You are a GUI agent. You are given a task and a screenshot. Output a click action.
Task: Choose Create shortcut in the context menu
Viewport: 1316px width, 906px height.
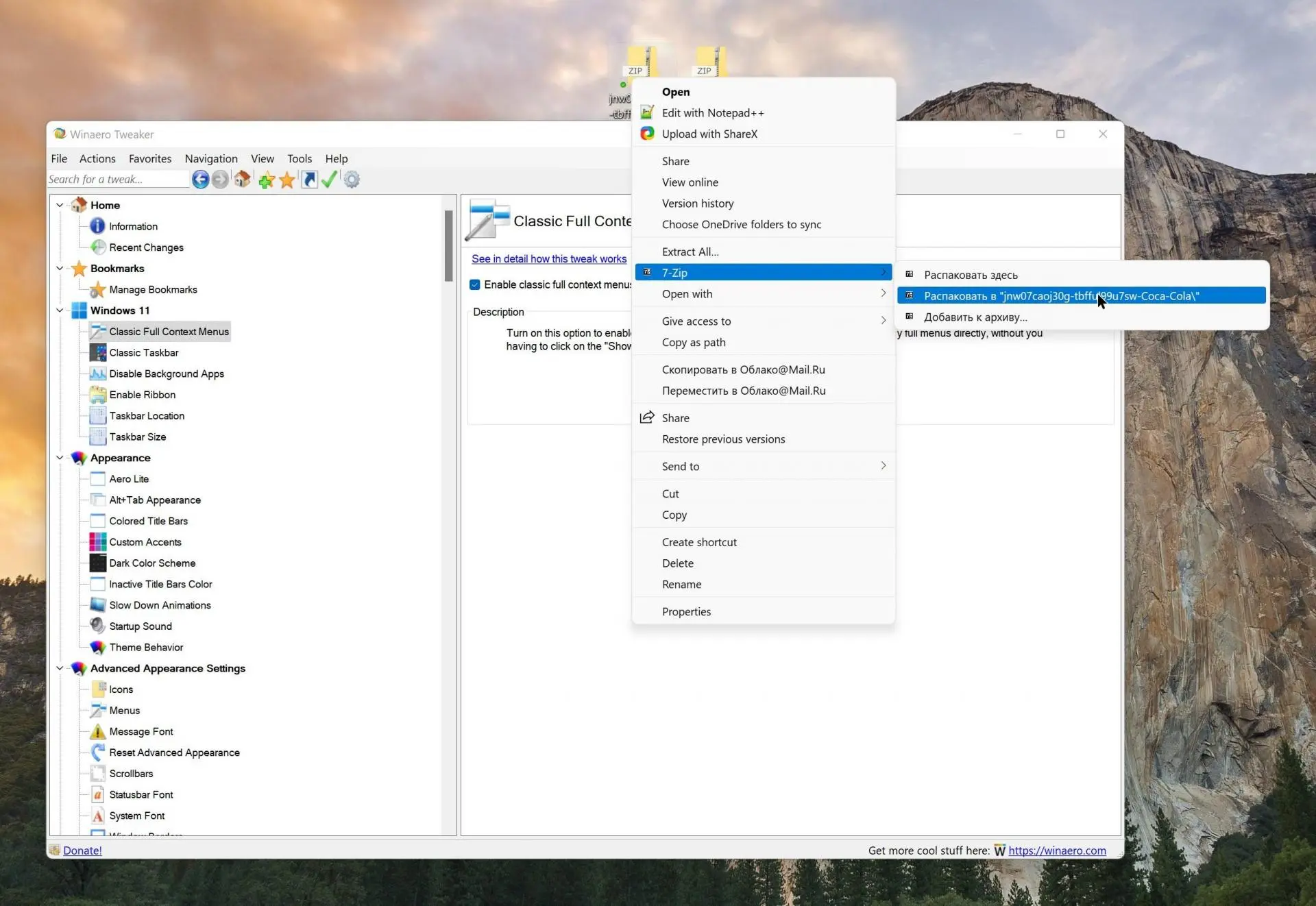point(764,542)
